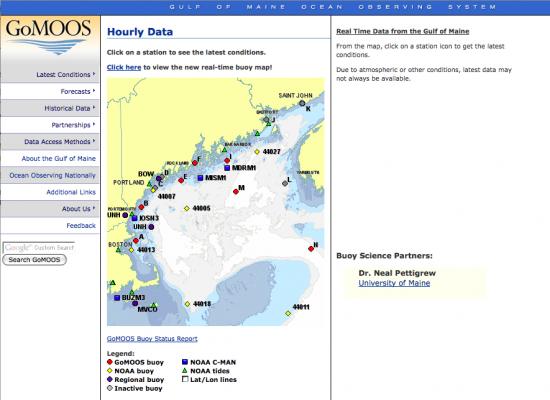This screenshot has width=550, height=400.
Task: Select MISM1 C-MAN station blue square
Action: (x=200, y=178)
